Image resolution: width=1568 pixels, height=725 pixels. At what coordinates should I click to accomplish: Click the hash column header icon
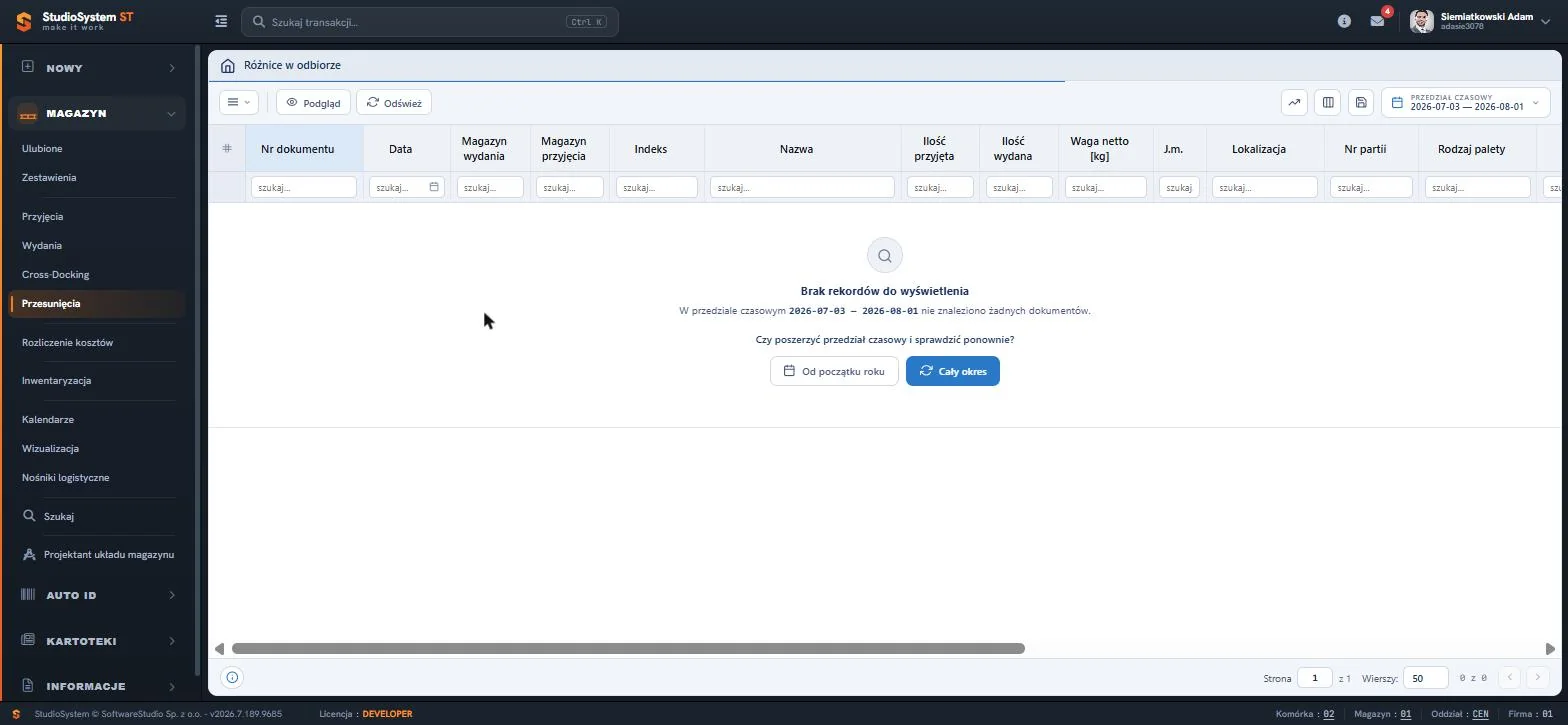[x=227, y=148]
